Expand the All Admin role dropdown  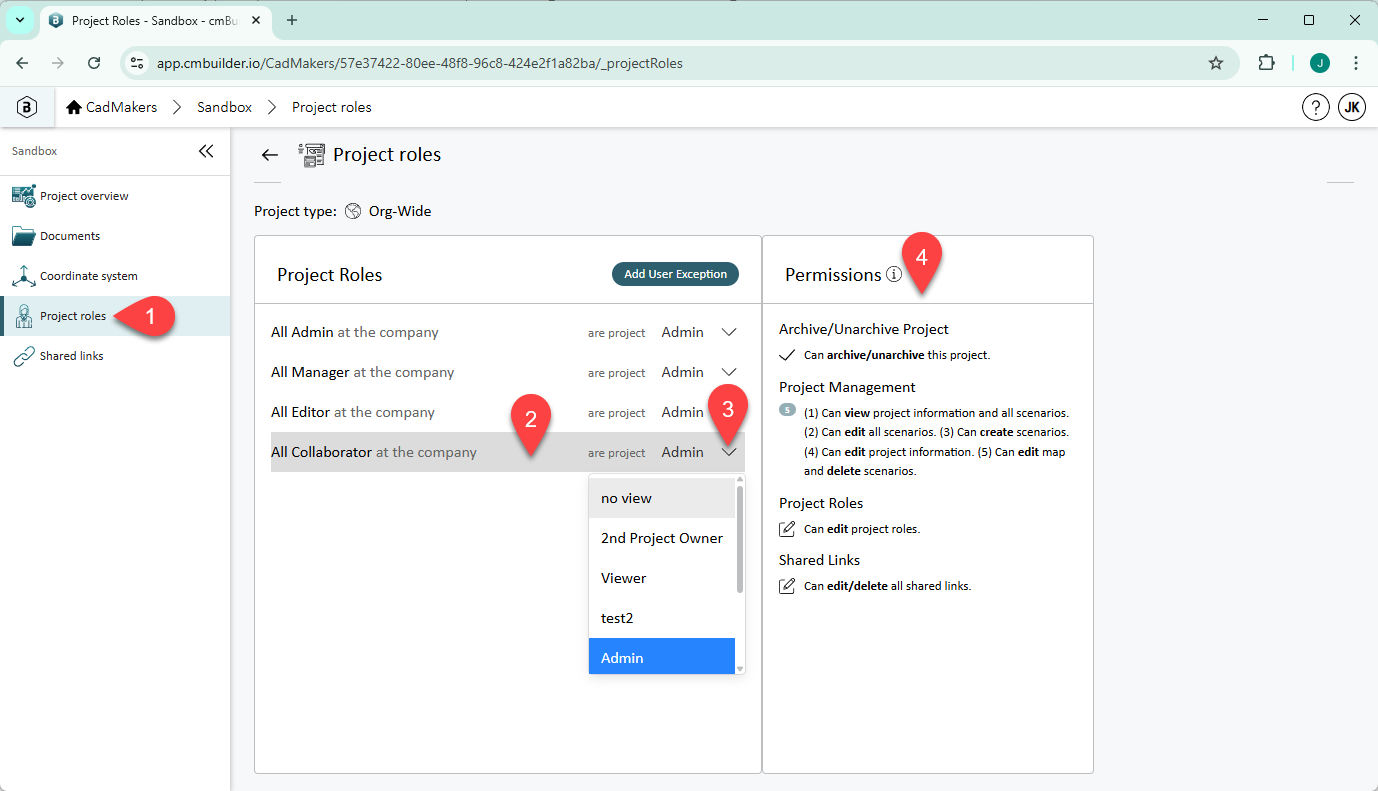click(x=729, y=332)
